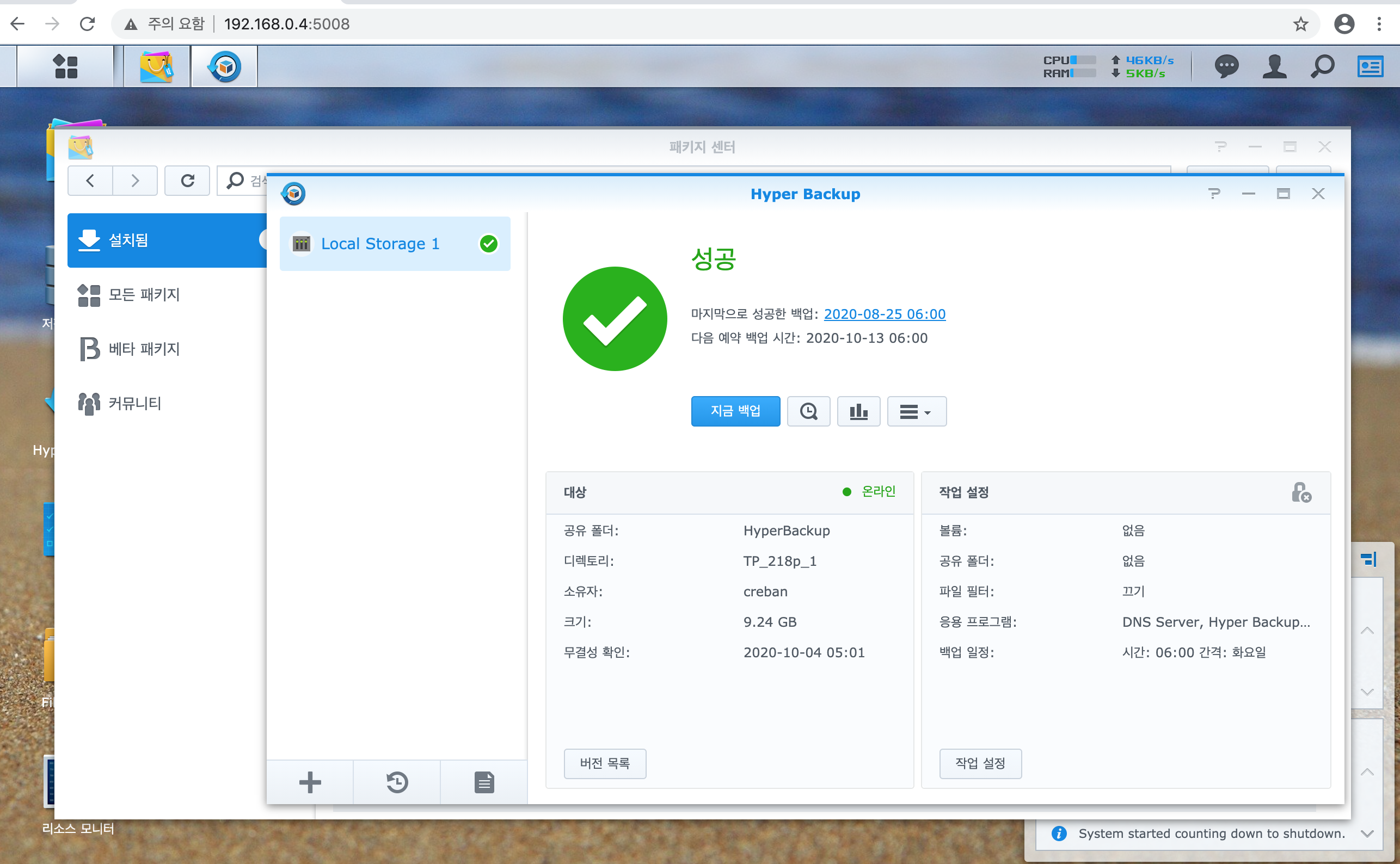Image resolution: width=1400 pixels, height=864 pixels.
Task: Click the encryption lock icon in 작업 설정
Action: (1301, 492)
